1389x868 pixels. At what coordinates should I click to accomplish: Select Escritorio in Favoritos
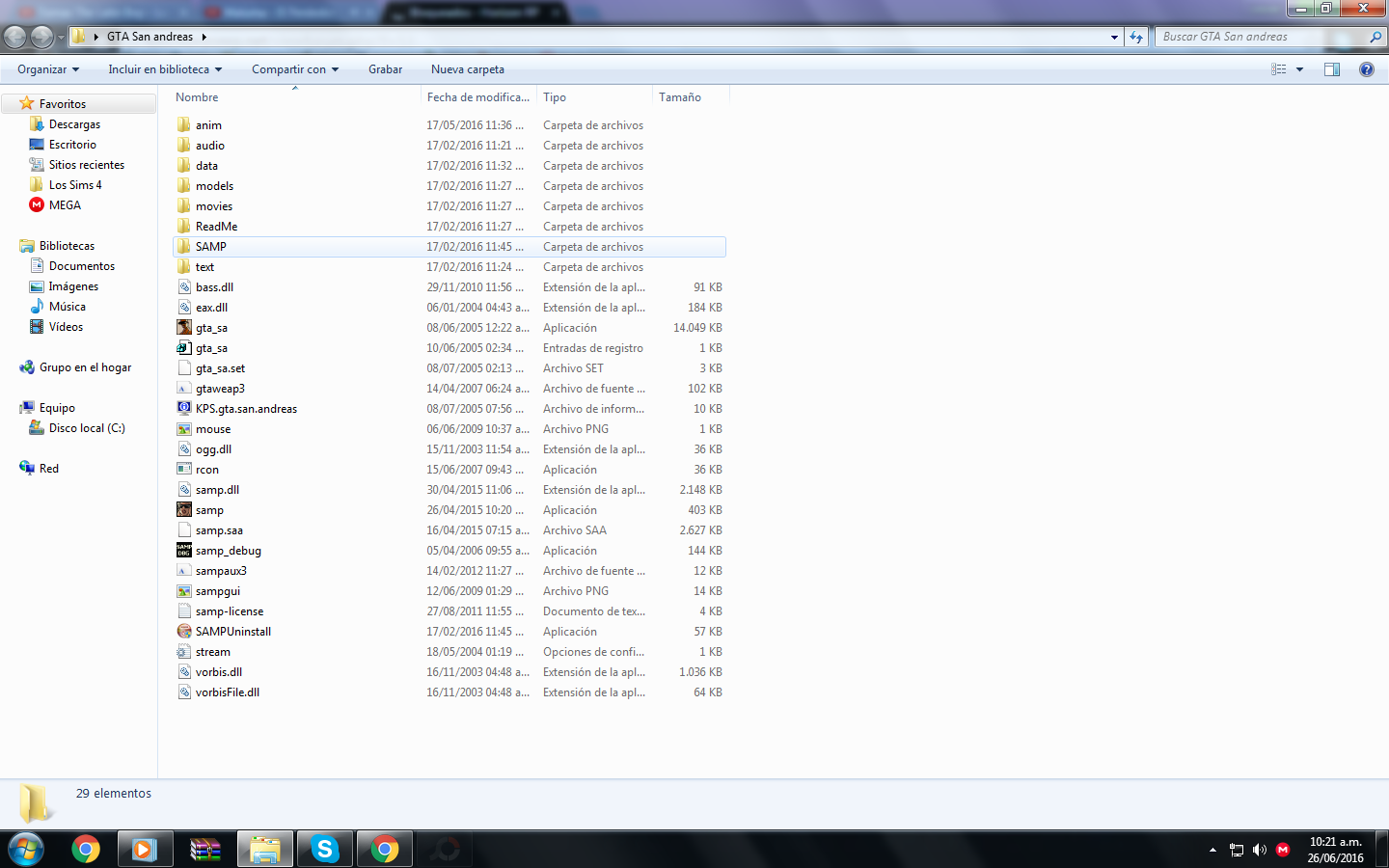click(72, 145)
